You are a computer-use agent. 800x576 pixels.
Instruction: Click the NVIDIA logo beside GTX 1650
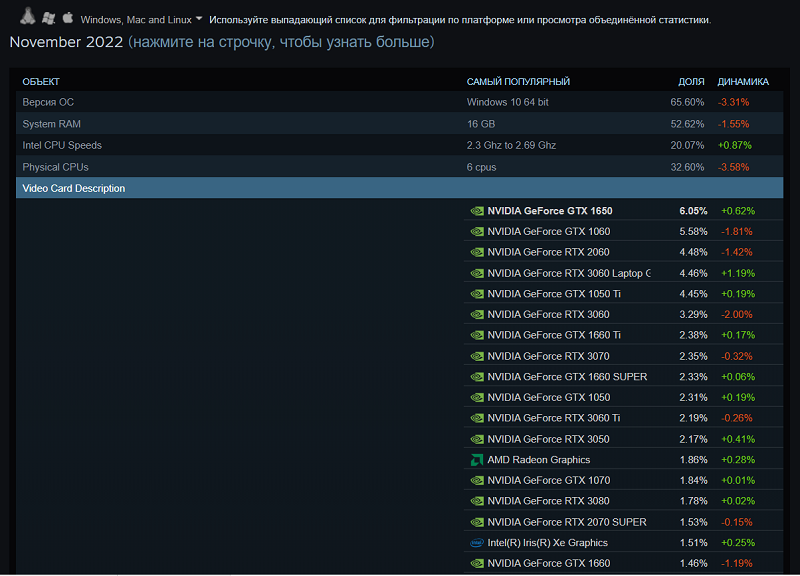pyautogui.click(x=477, y=211)
